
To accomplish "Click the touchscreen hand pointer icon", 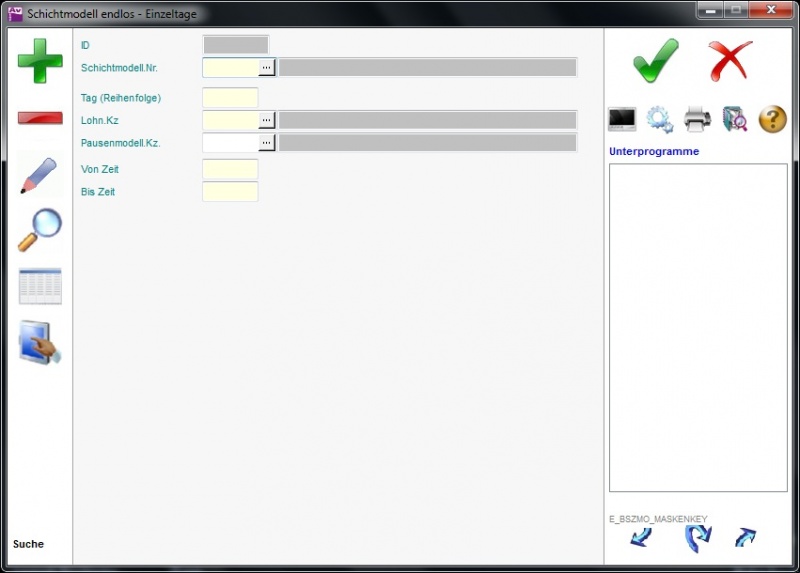I will [40, 343].
